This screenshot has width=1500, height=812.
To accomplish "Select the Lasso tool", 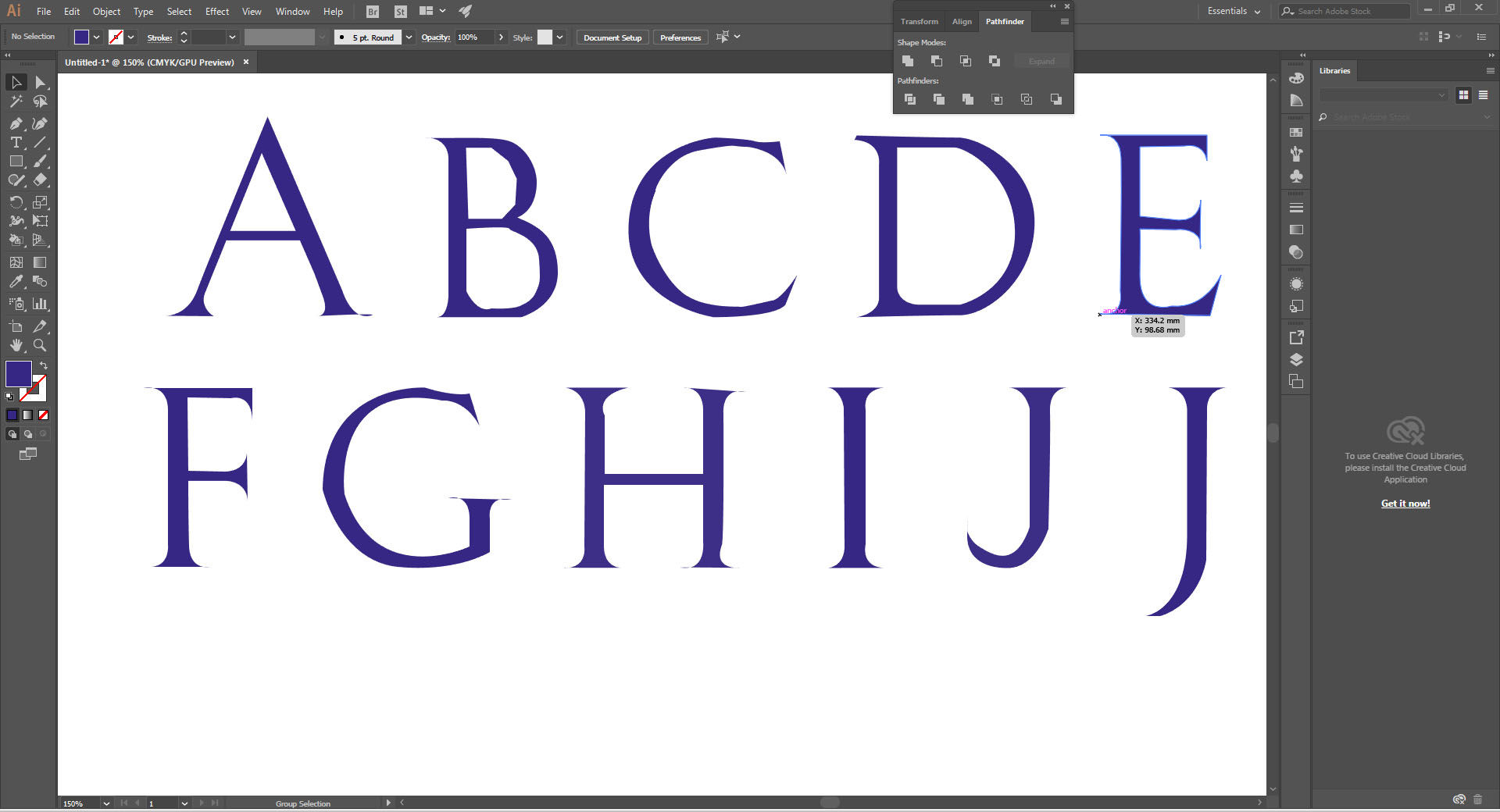I will (x=40, y=101).
